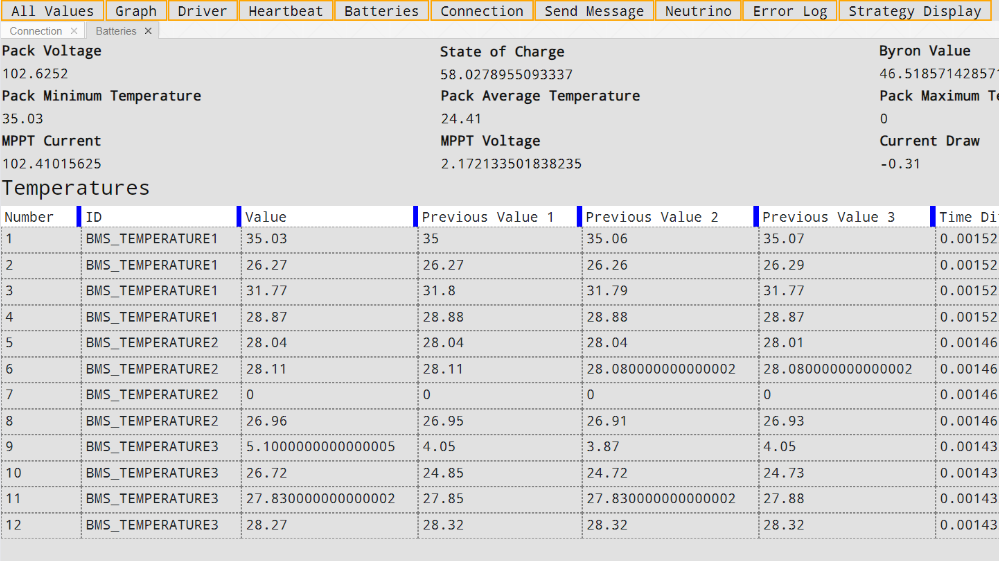The image size is (999, 561).
Task: Select row 5 BMS_TEMPERATURE2 ID cell
Action: tap(161, 343)
